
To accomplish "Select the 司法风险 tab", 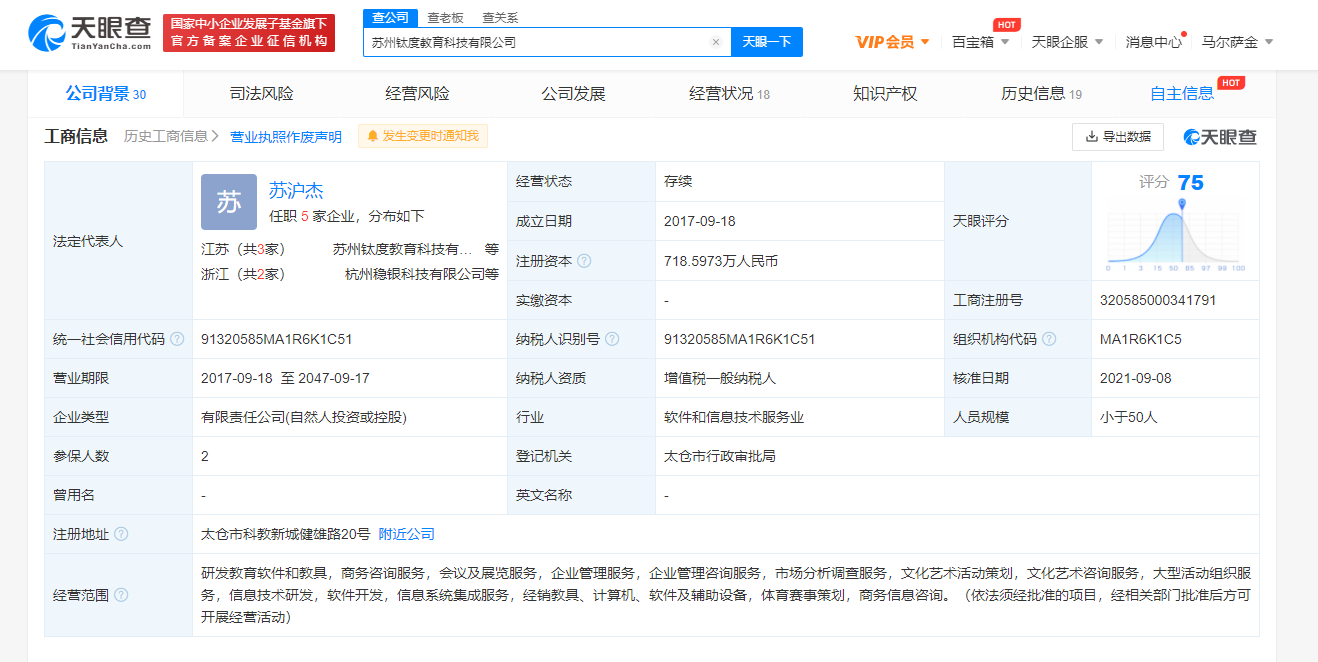I will click(262, 94).
